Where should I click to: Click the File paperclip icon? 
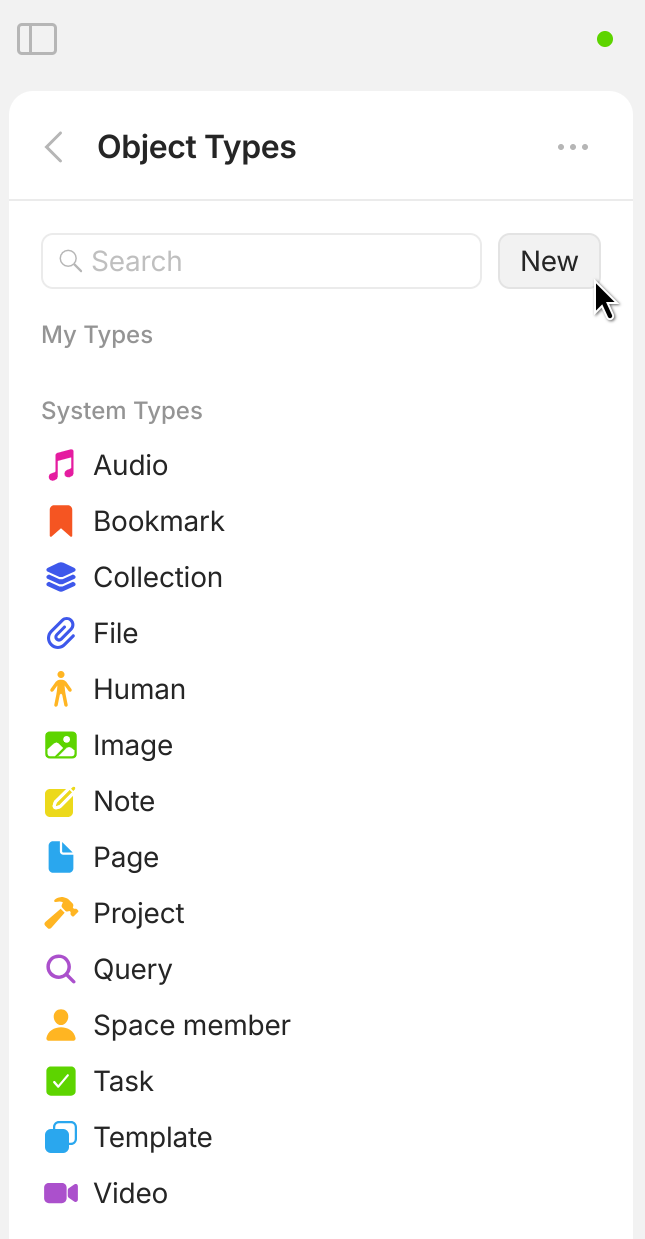(x=61, y=633)
